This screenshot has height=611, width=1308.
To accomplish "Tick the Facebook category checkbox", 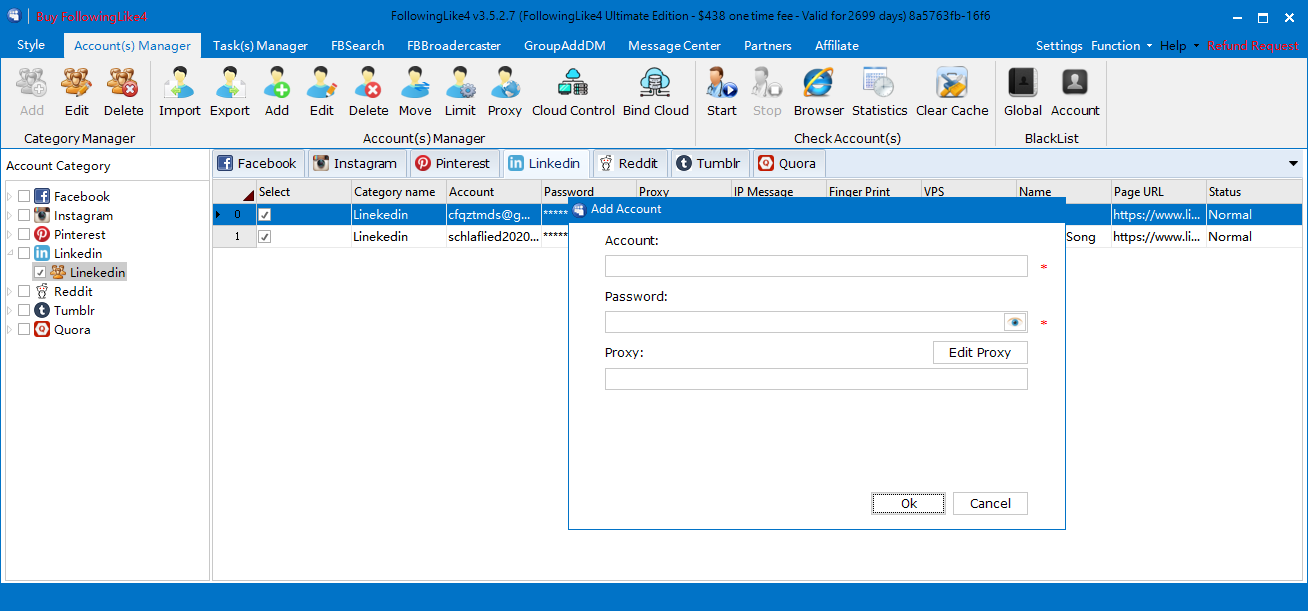I will (x=24, y=197).
